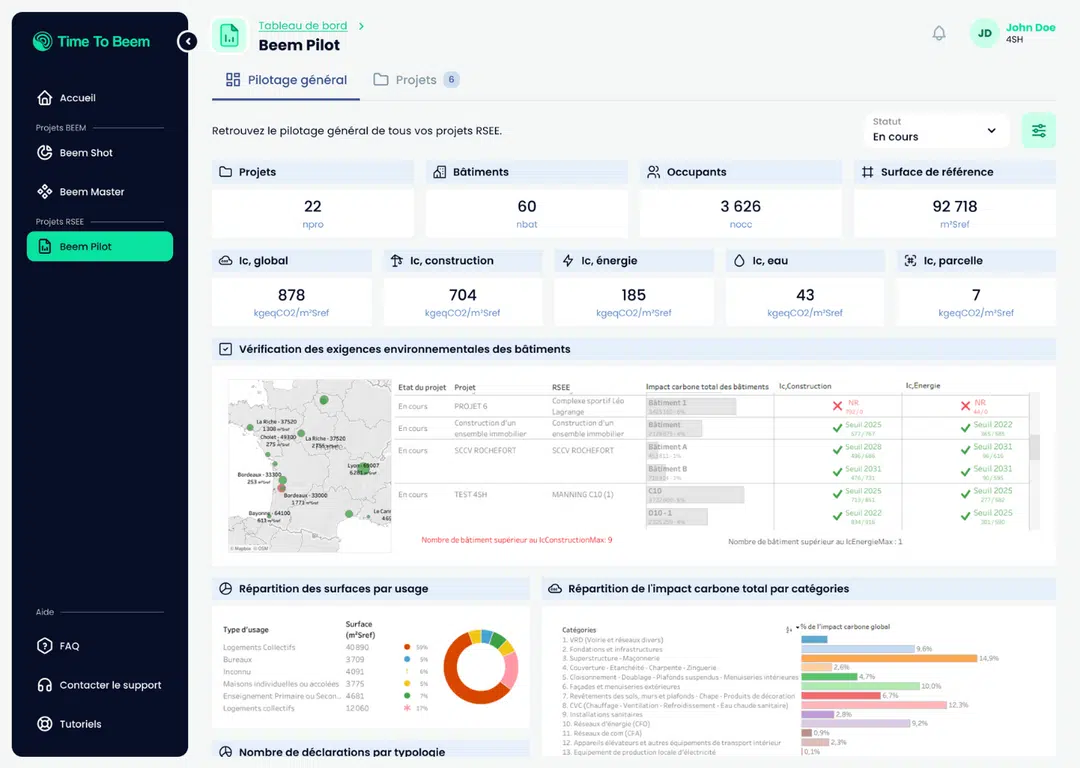Viewport: 1080px width, 768px height.
Task: Click the MANNING C10 (1) RSEE cell
Action: 582,495
